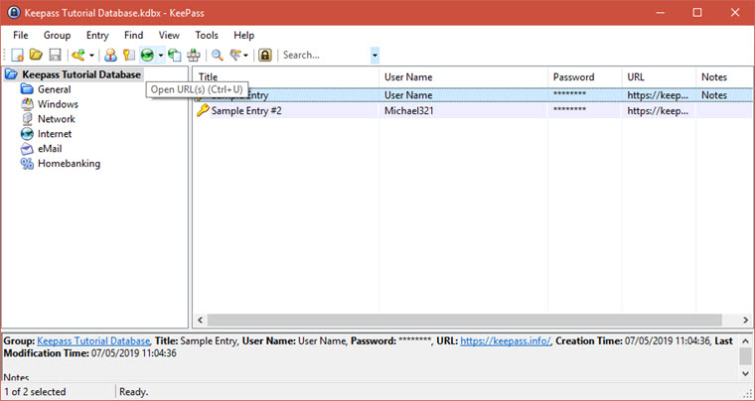Expand the Search box dropdown arrow
755x401 pixels.
pyautogui.click(x=375, y=55)
